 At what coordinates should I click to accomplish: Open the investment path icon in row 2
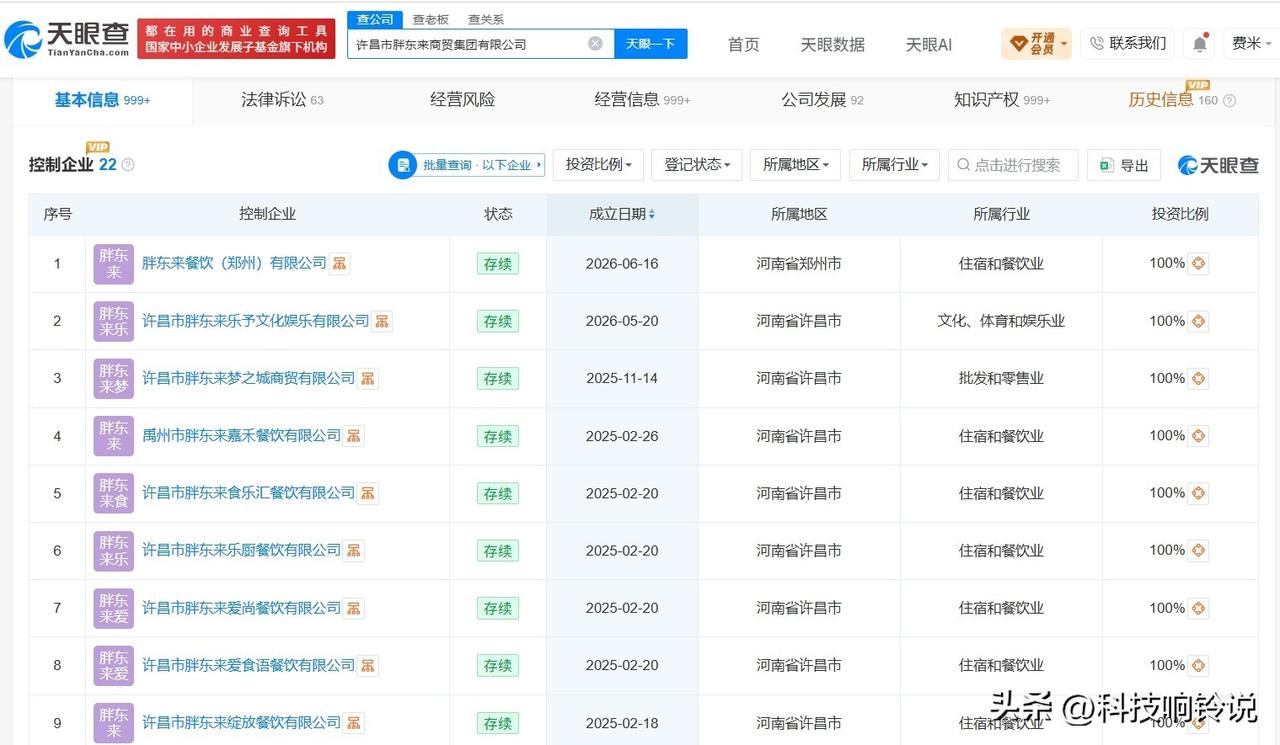(x=1198, y=321)
